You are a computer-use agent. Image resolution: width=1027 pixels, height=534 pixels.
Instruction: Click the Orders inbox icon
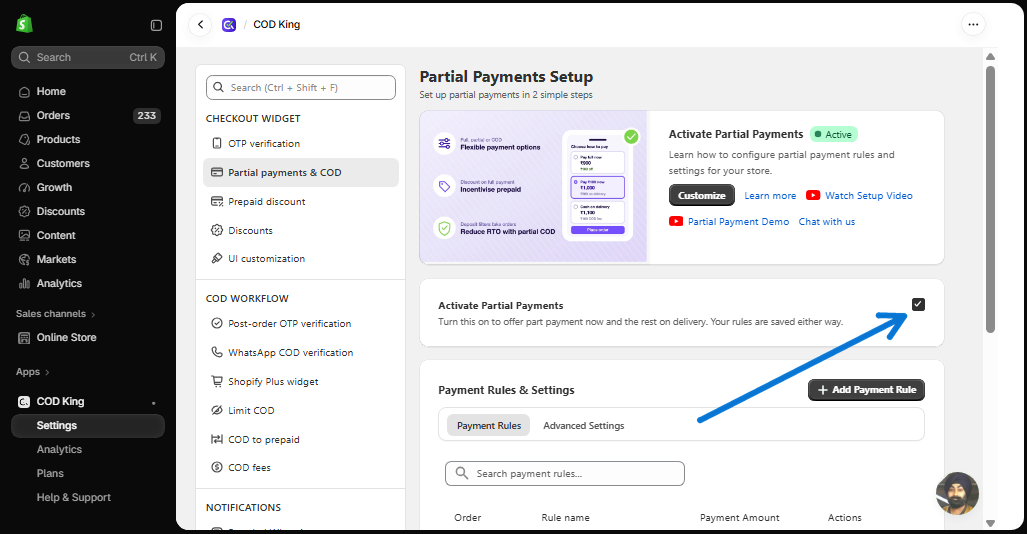click(x=24, y=116)
